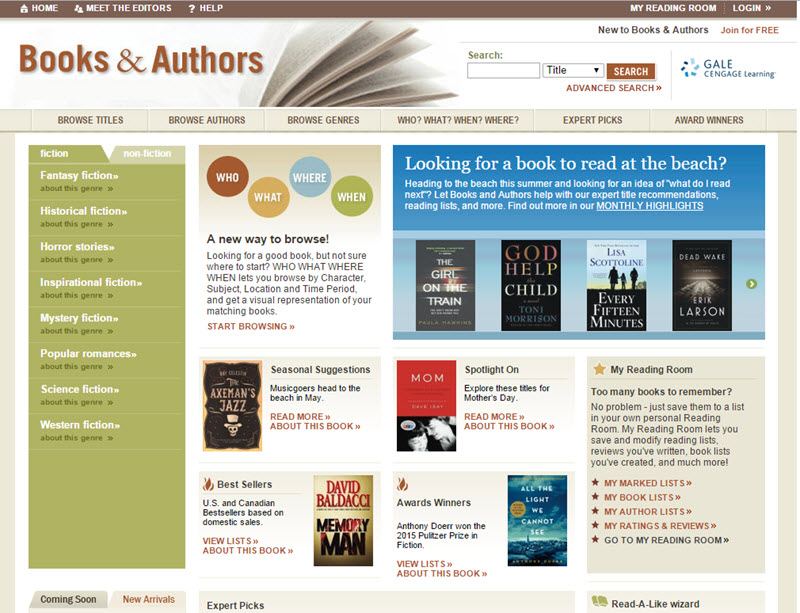
Task: Click the flame icon beside Best Sellers
Action: 208,483
